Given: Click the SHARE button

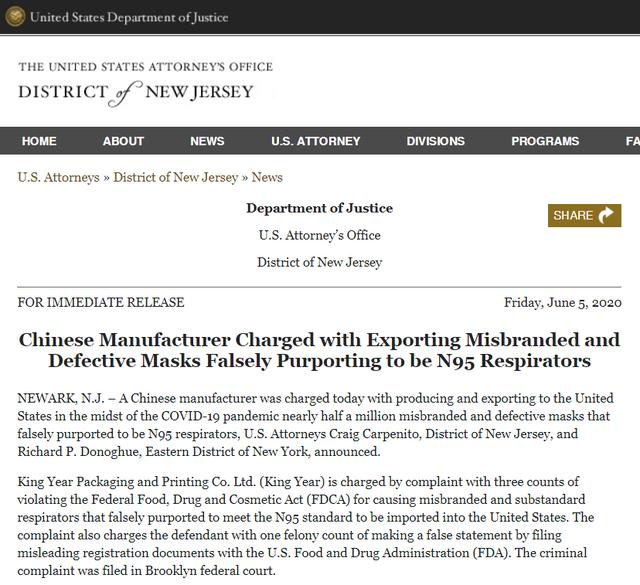Looking at the screenshot, I should point(584,215).
